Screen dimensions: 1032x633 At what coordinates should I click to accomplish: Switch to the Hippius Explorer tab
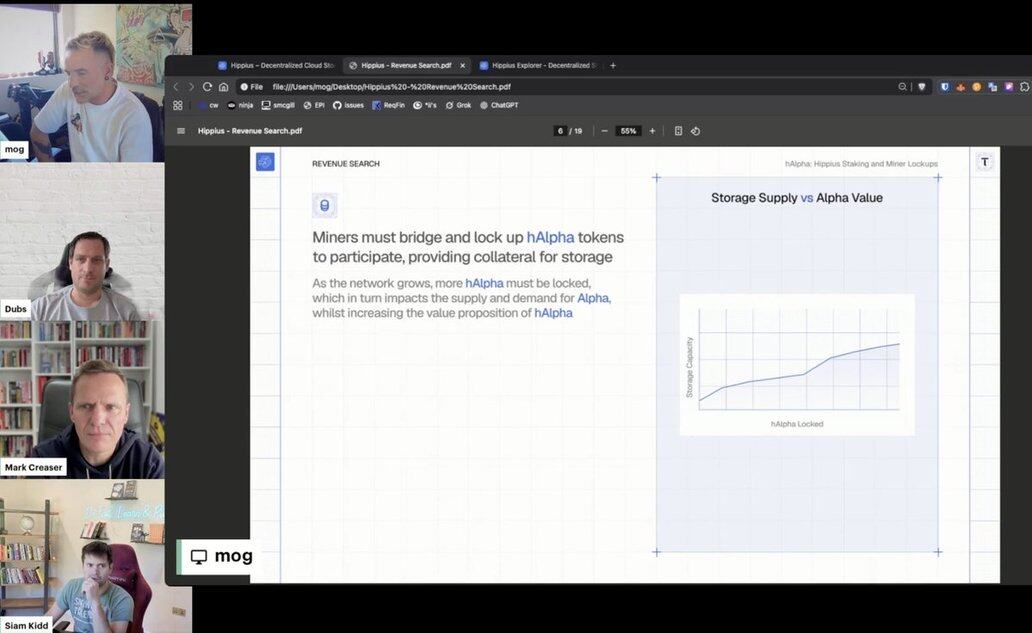538,65
